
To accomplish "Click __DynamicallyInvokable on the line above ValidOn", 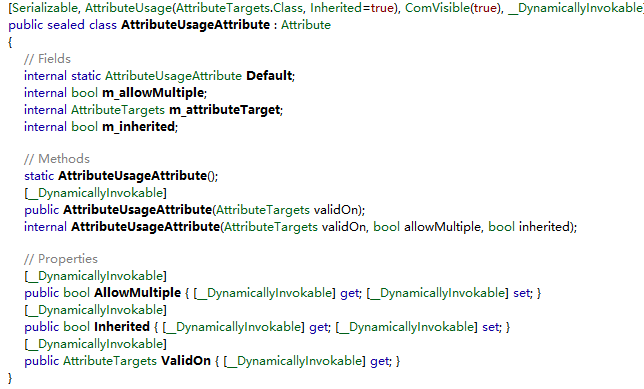I will click(x=95, y=344).
